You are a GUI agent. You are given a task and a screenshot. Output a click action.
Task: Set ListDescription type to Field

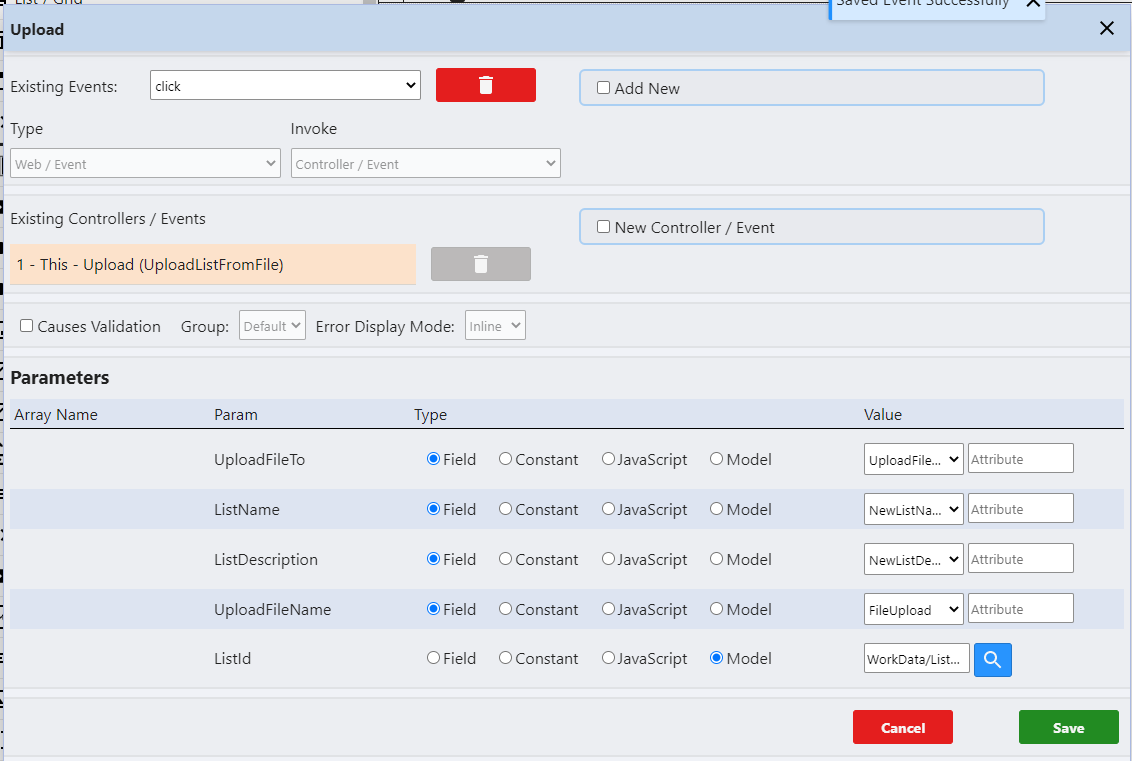[433, 558]
